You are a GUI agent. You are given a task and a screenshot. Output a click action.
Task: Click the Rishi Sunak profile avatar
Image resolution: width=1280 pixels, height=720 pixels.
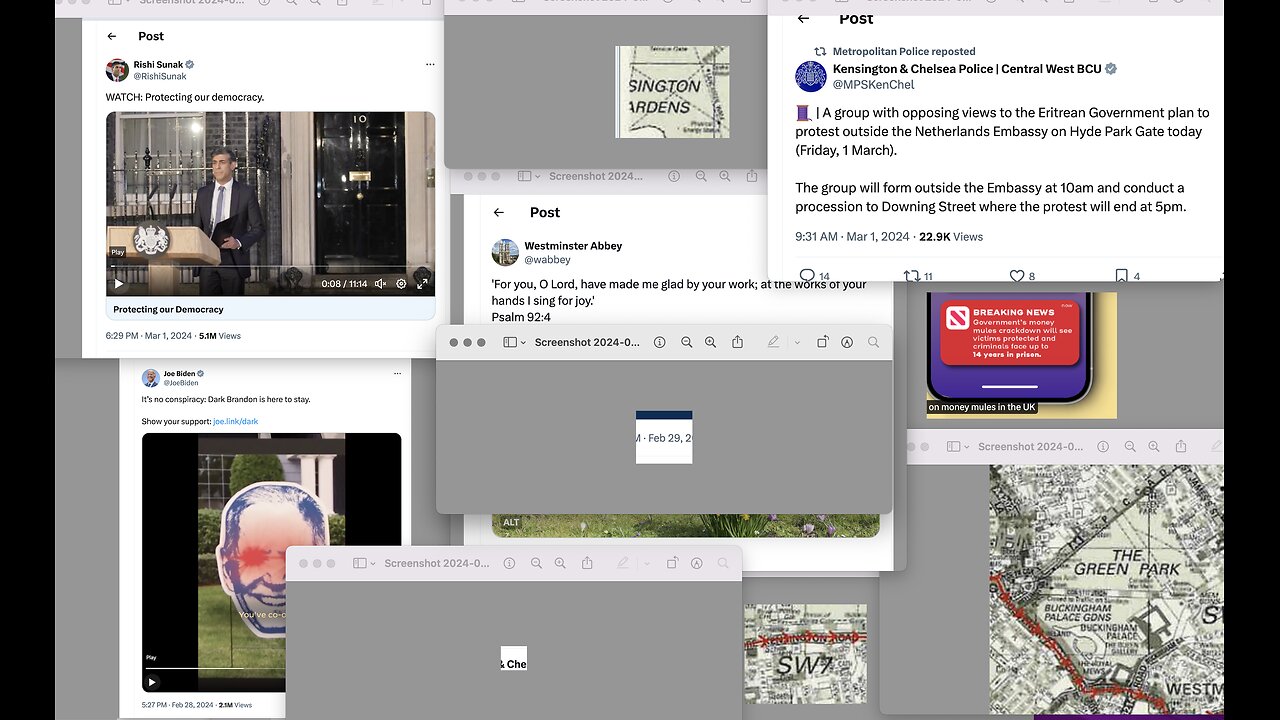117,69
